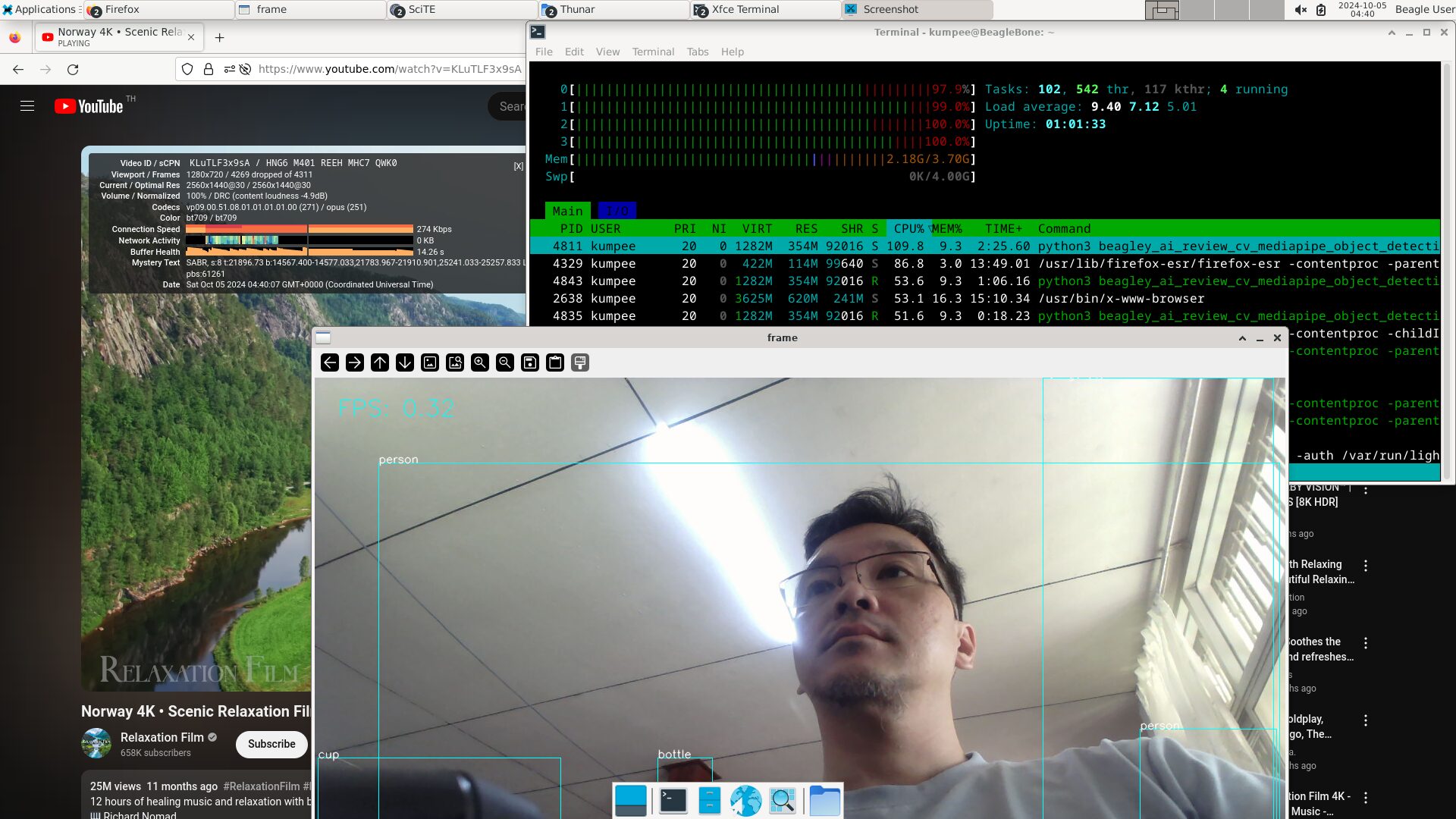Open more options for 'oothes the' video
Image resolution: width=1456 pixels, height=819 pixels.
pyautogui.click(x=1366, y=643)
